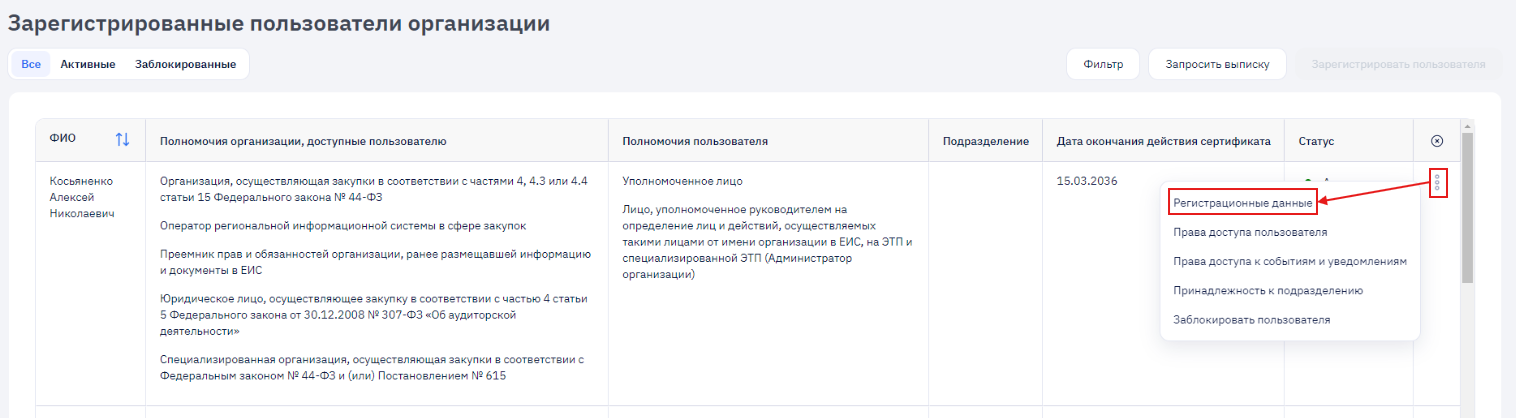Click the Подразделение column header
This screenshot has width=1516, height=418.
[x=986, y=141]
